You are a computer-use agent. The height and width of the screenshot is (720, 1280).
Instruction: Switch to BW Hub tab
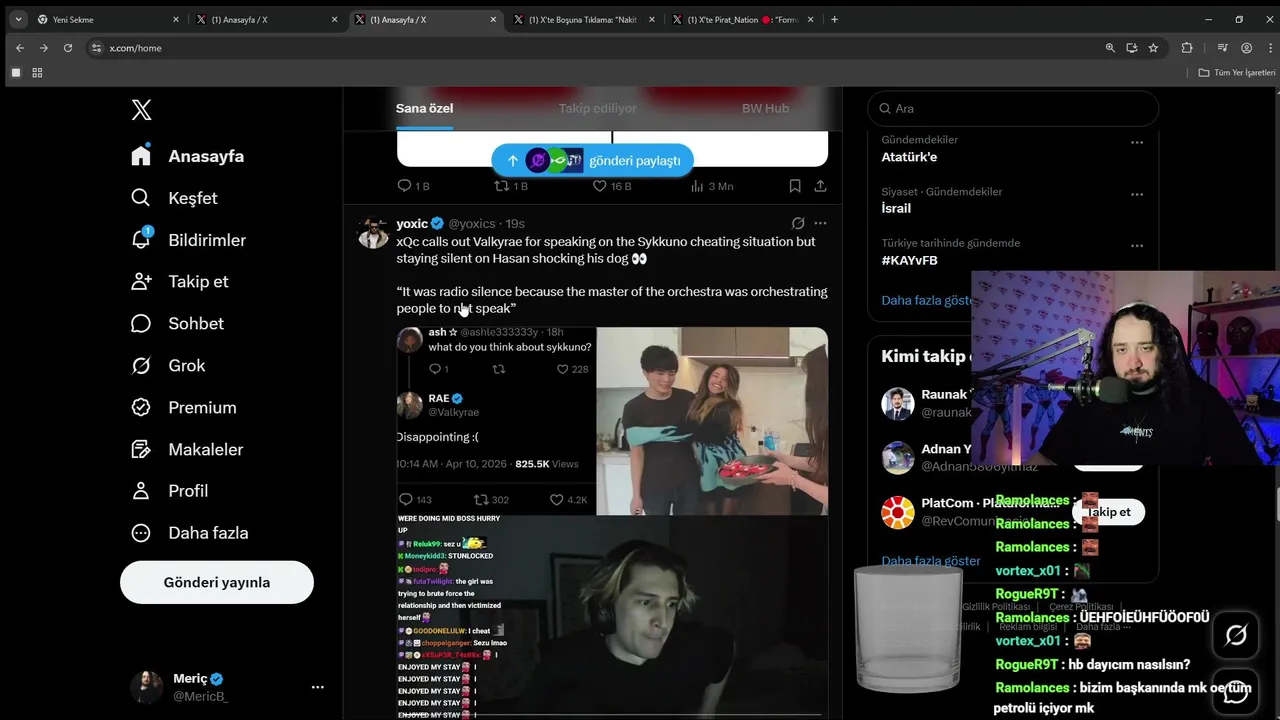(x=765, y=108)
